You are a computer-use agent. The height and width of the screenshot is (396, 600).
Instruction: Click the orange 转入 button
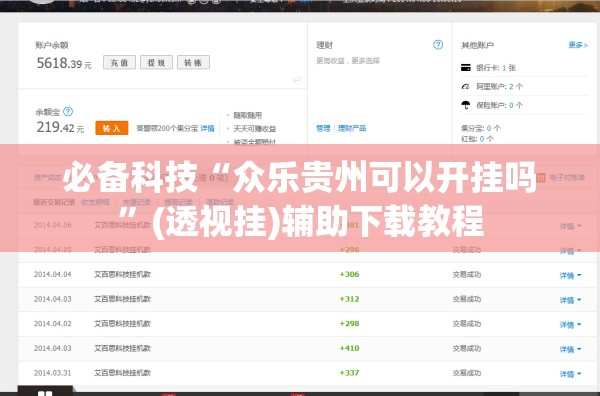(x=112, y=128)
